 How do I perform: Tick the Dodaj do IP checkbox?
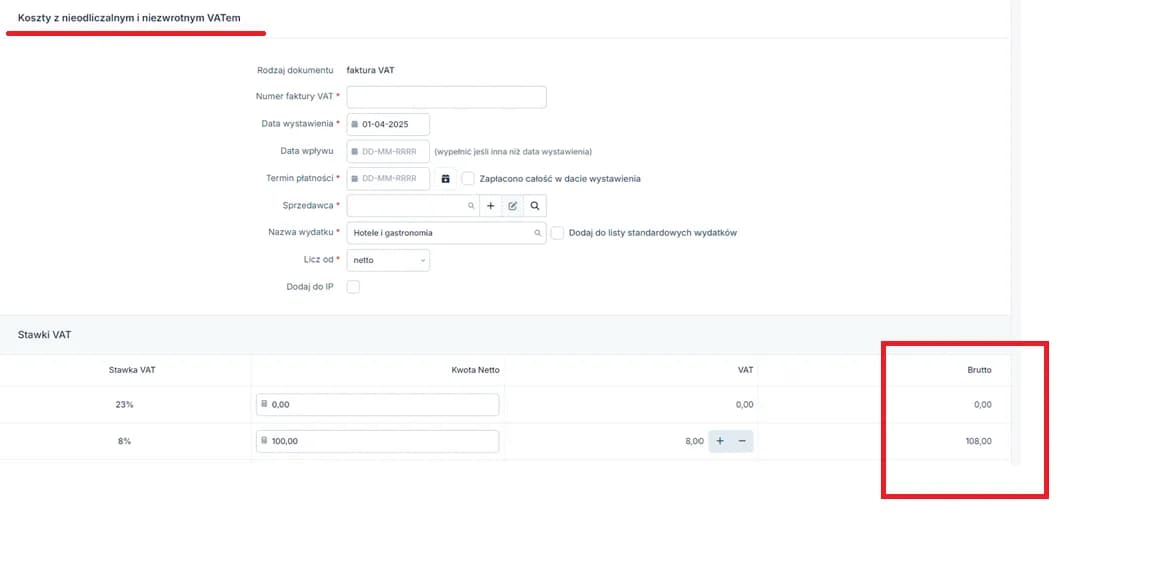point(353,287)
